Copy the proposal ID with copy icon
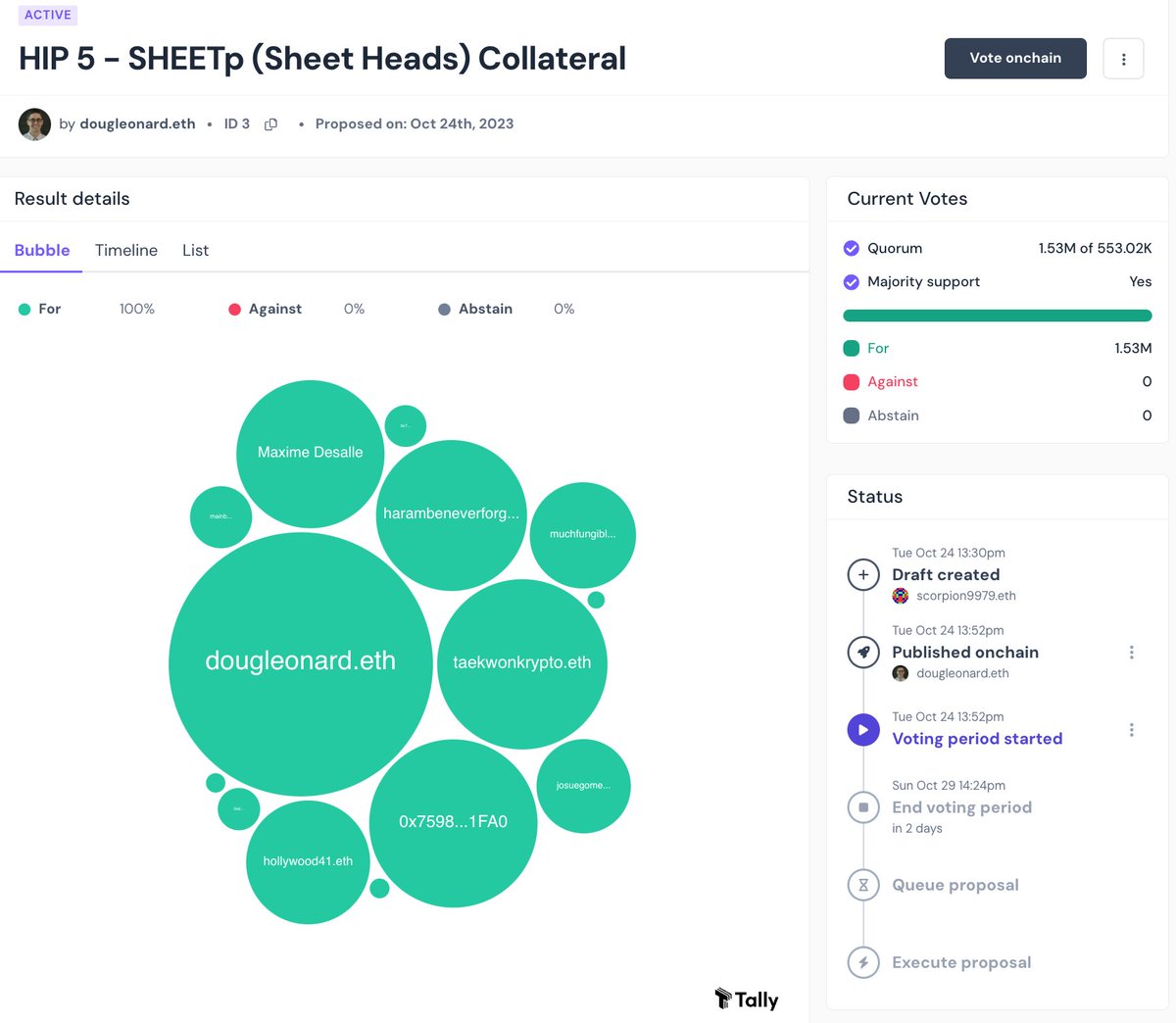 pos(271,124)
